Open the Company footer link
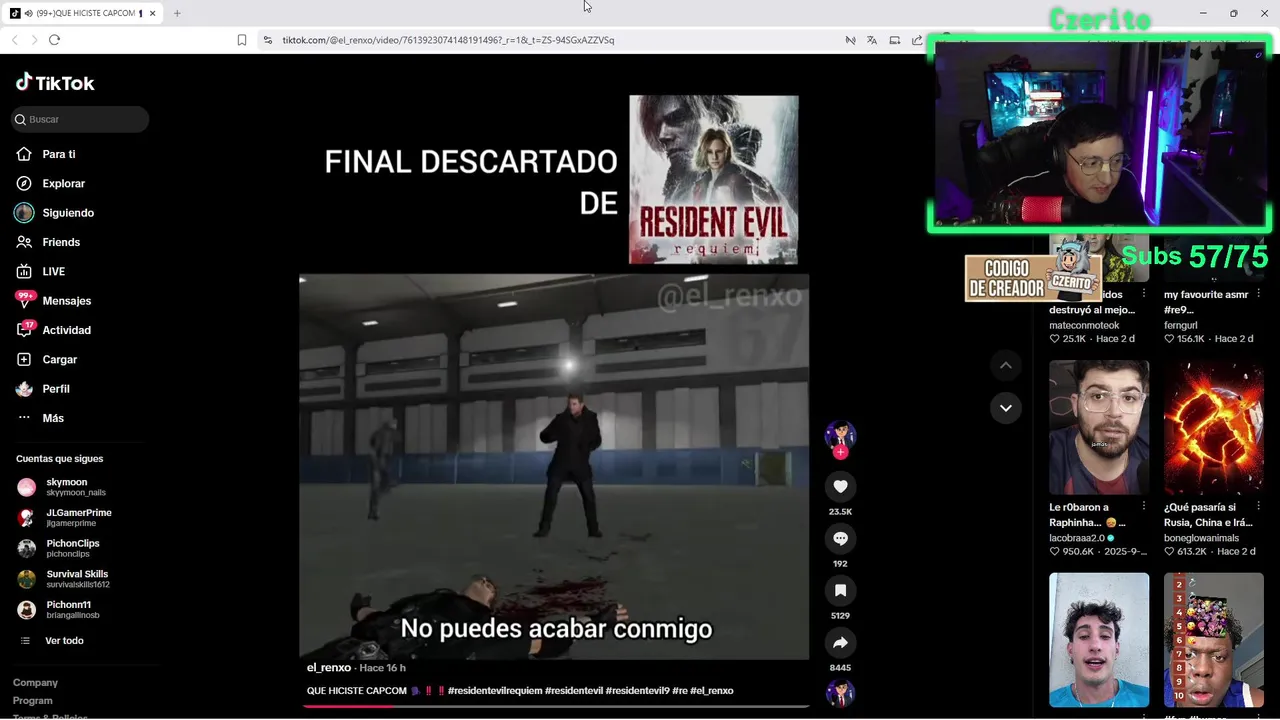Screen dimensions: 1280x720 click(x=35, y=682)
